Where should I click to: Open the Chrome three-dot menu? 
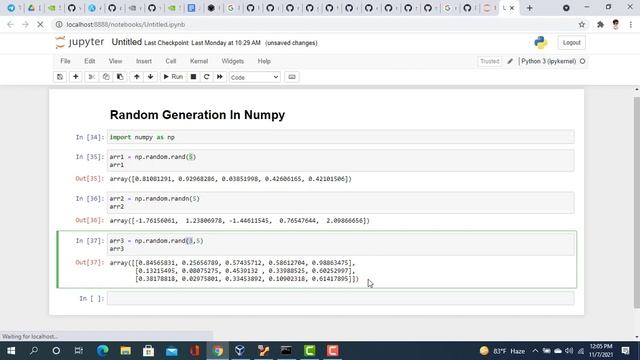click(631, 24)
